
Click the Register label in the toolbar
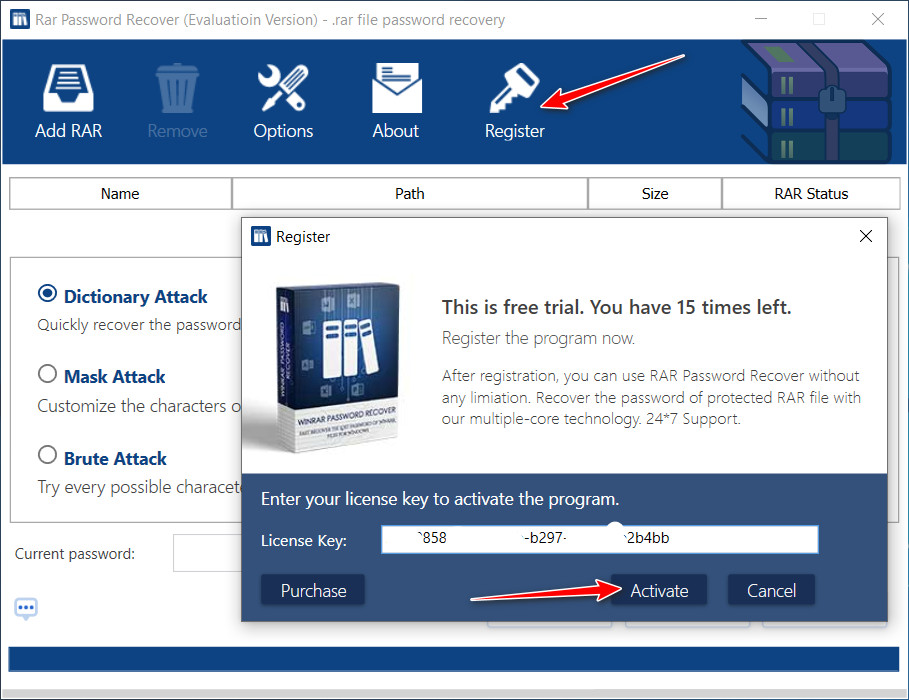[x=515, y=132]
